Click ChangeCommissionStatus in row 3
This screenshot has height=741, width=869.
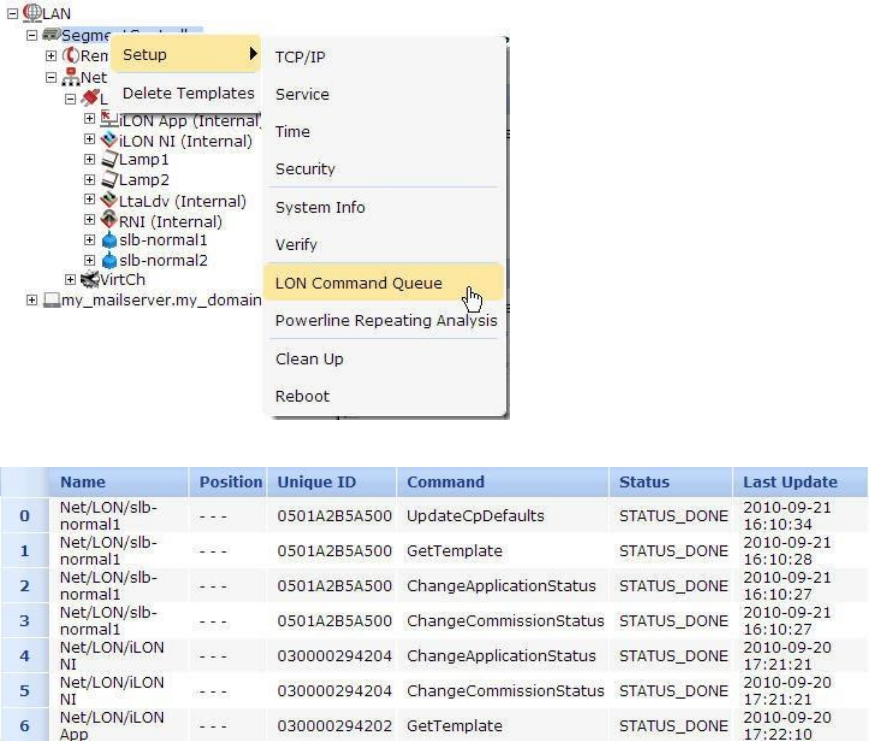[505, 621]
